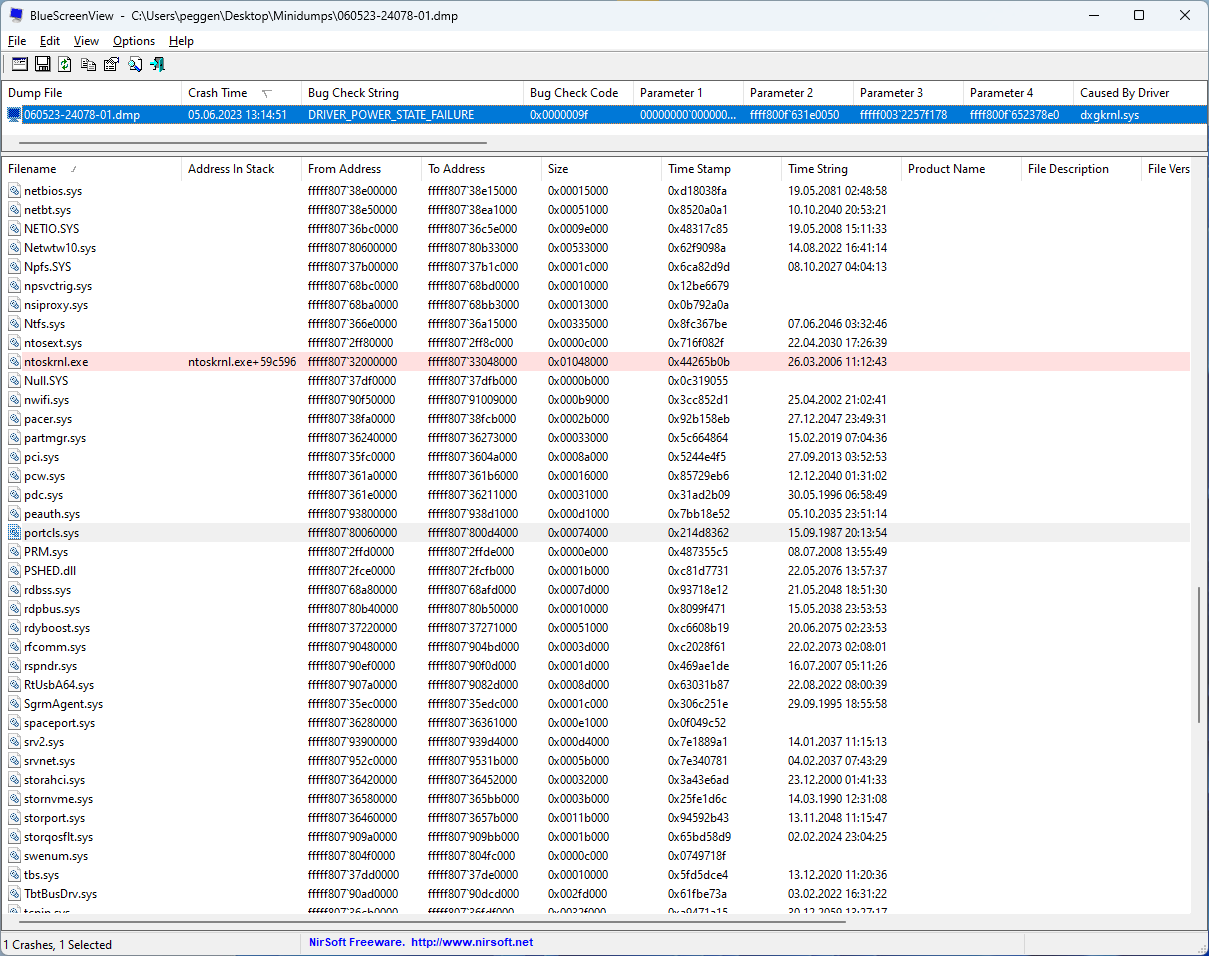The height and width of the screenshot is (956, 1209).
Task: Click file icon of netbios.sys row
Action: pyautogui.click(x=15, y=191)
